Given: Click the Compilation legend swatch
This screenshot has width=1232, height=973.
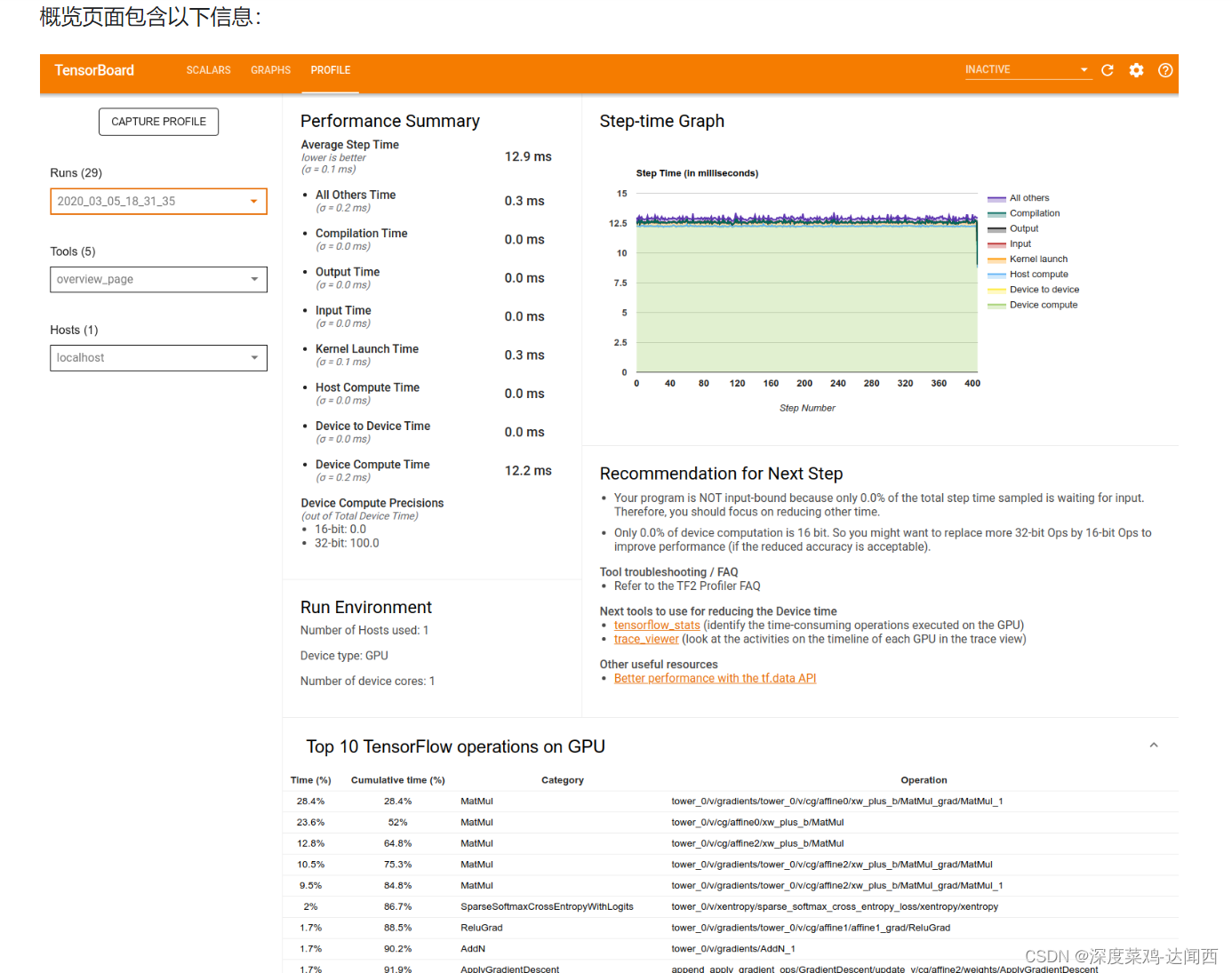Looking at the screenshot, I should pos(996,213).
